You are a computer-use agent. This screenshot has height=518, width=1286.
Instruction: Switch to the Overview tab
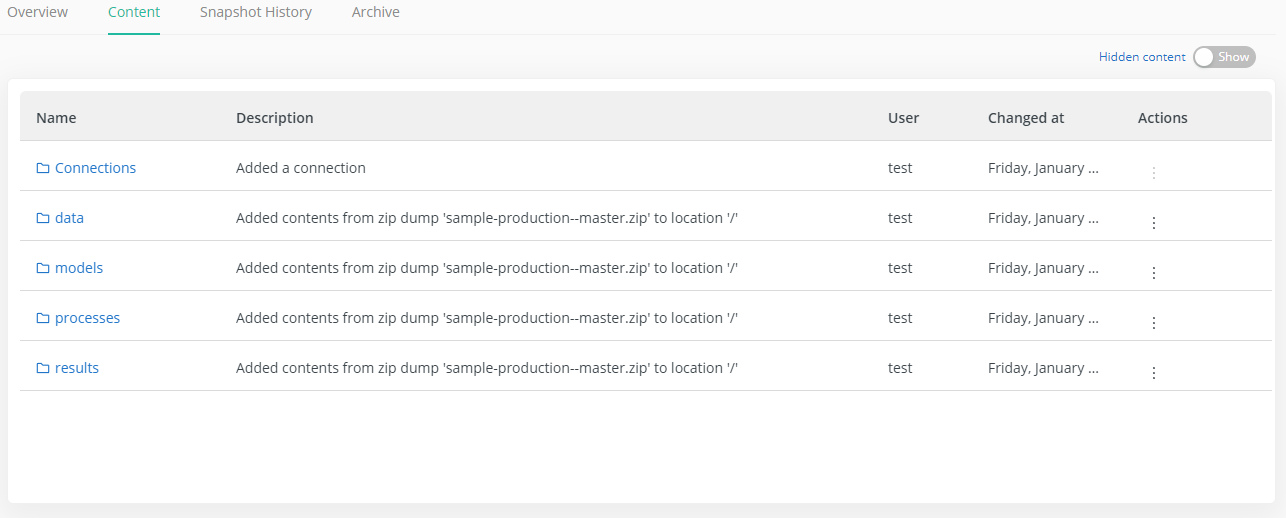coord(38,12)
